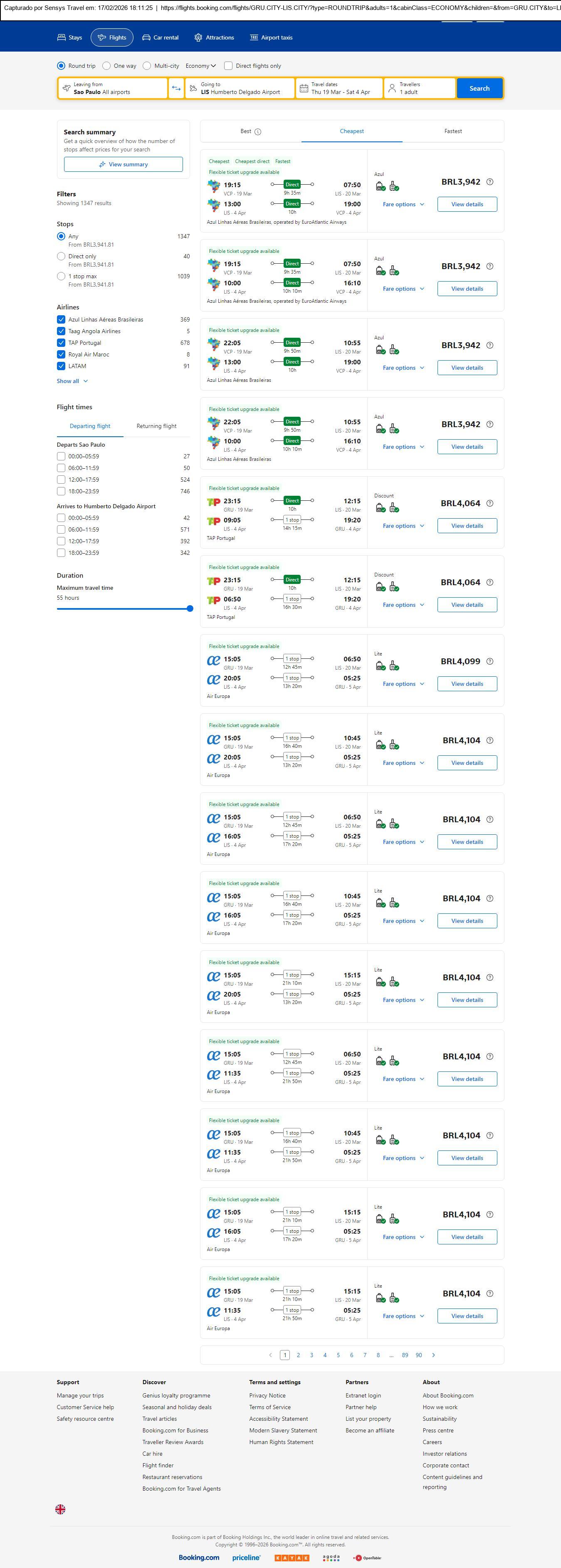Uncheck the TAP Portugal airline filter

[61, 343]
